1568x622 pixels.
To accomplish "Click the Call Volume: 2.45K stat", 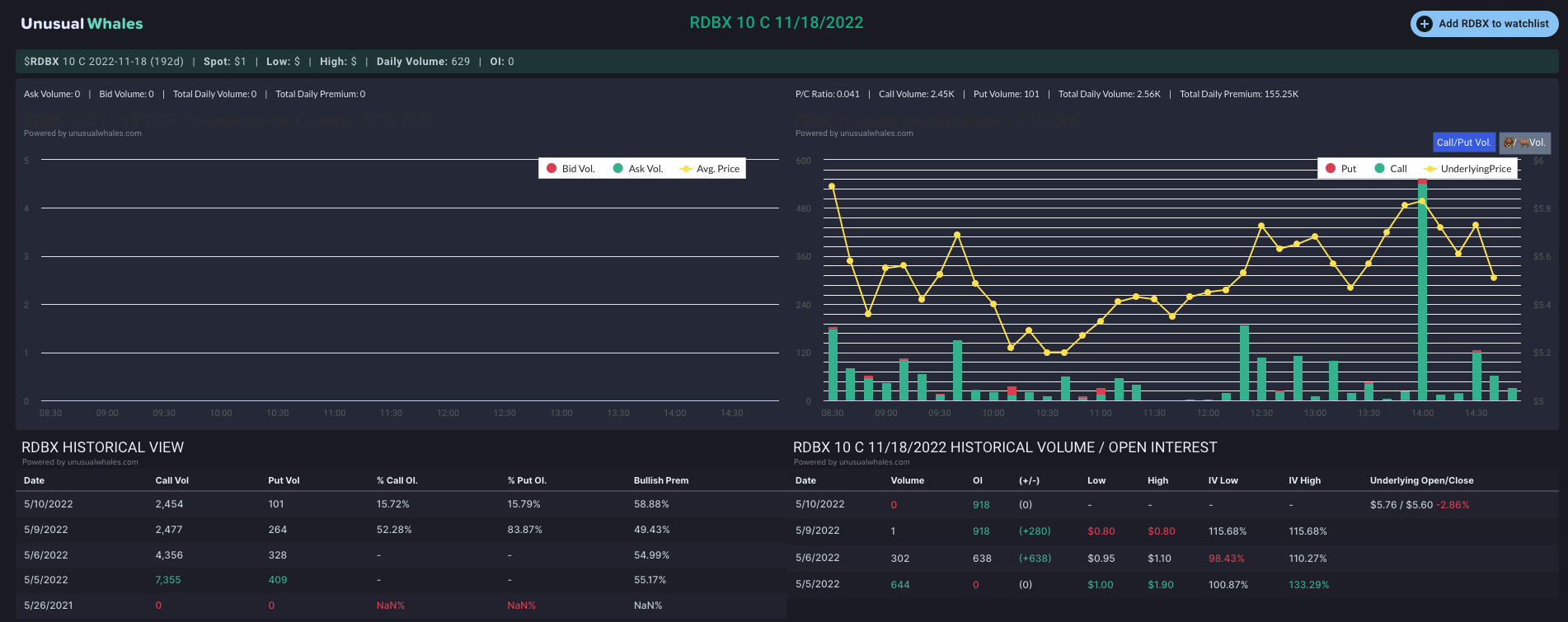I will coord(917,94).
